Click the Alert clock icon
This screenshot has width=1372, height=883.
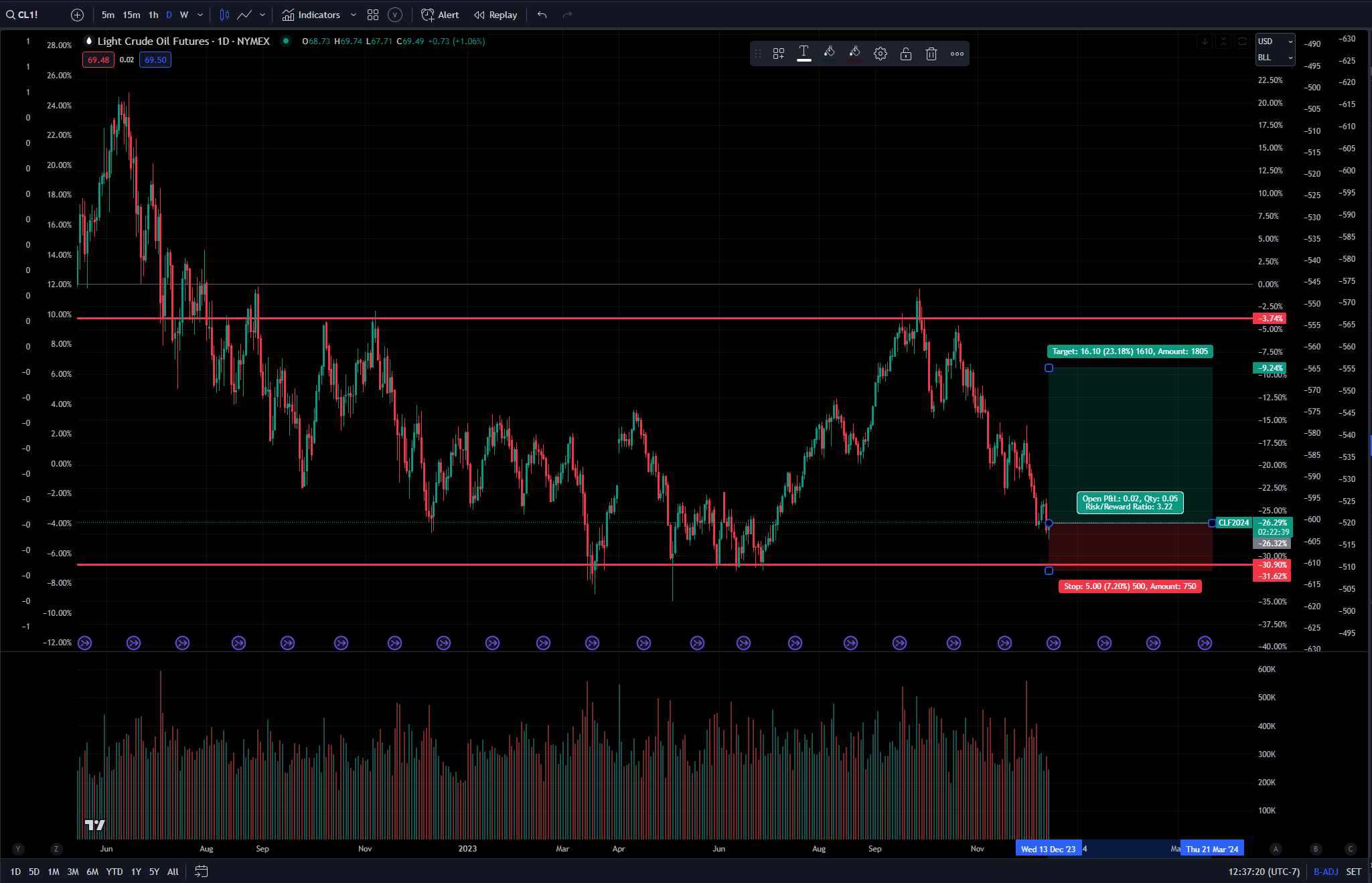tap(429, 14)
